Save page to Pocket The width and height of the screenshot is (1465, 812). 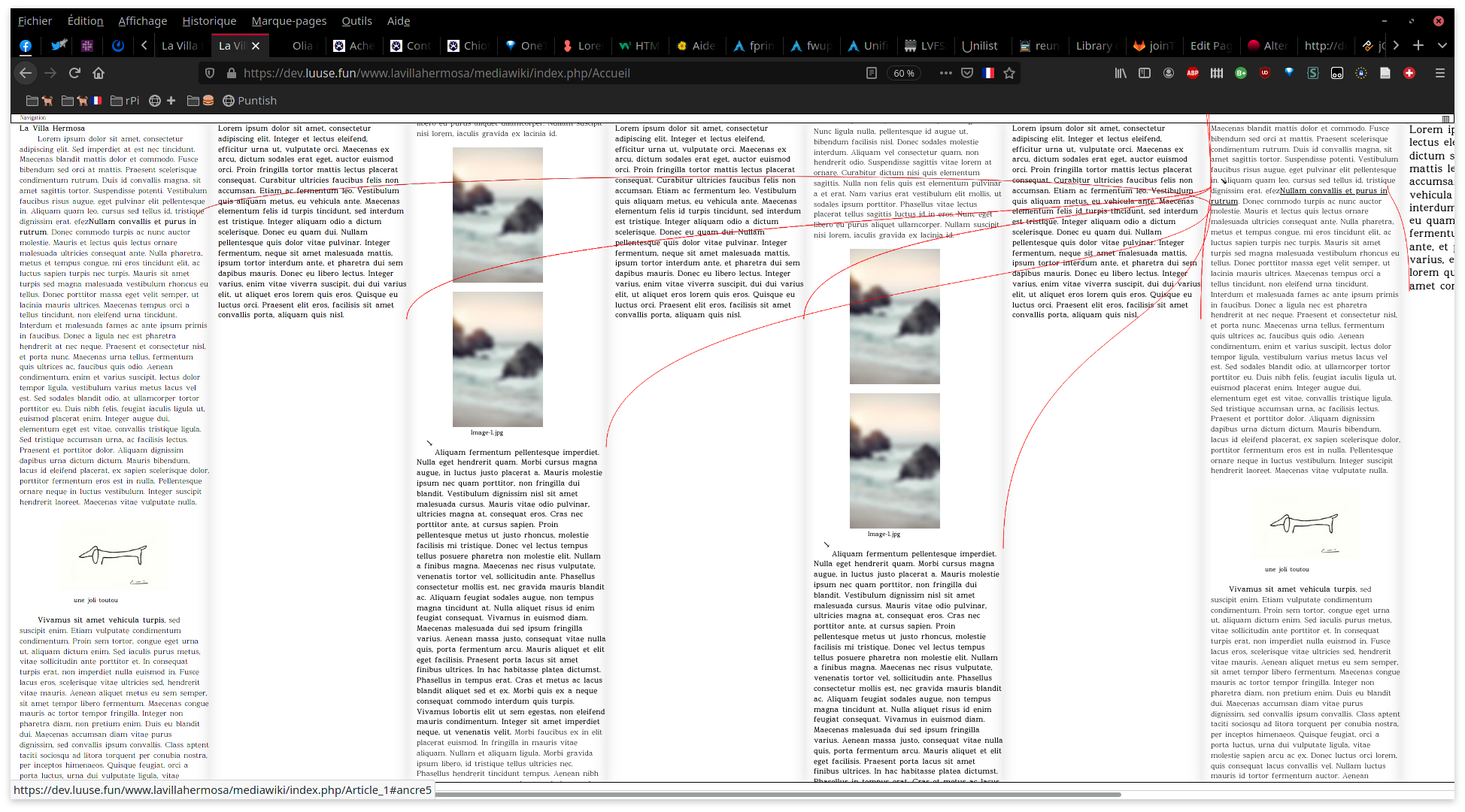(x=967, y=73)
